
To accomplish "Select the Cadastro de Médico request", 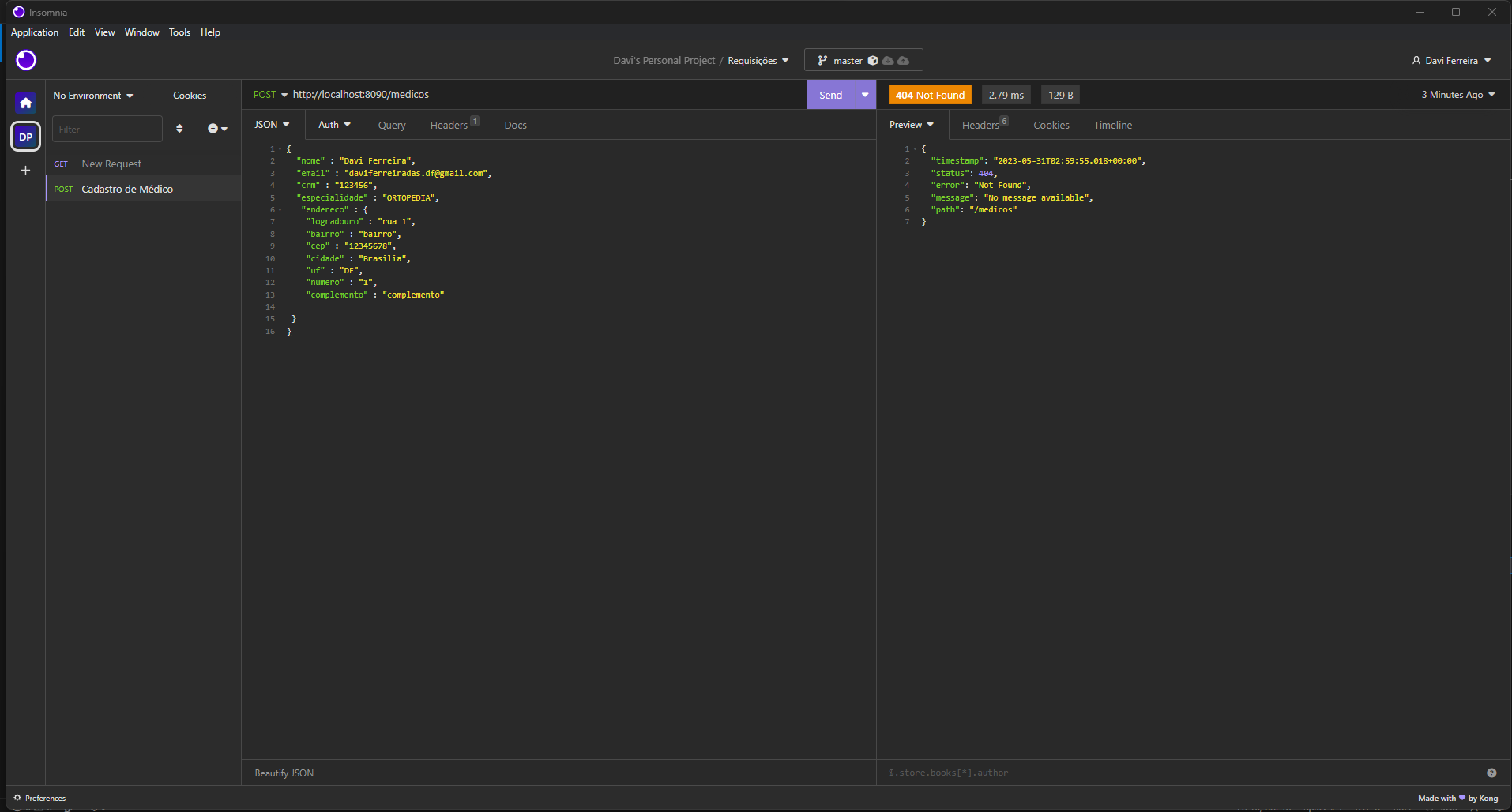I will pos(144,189).
